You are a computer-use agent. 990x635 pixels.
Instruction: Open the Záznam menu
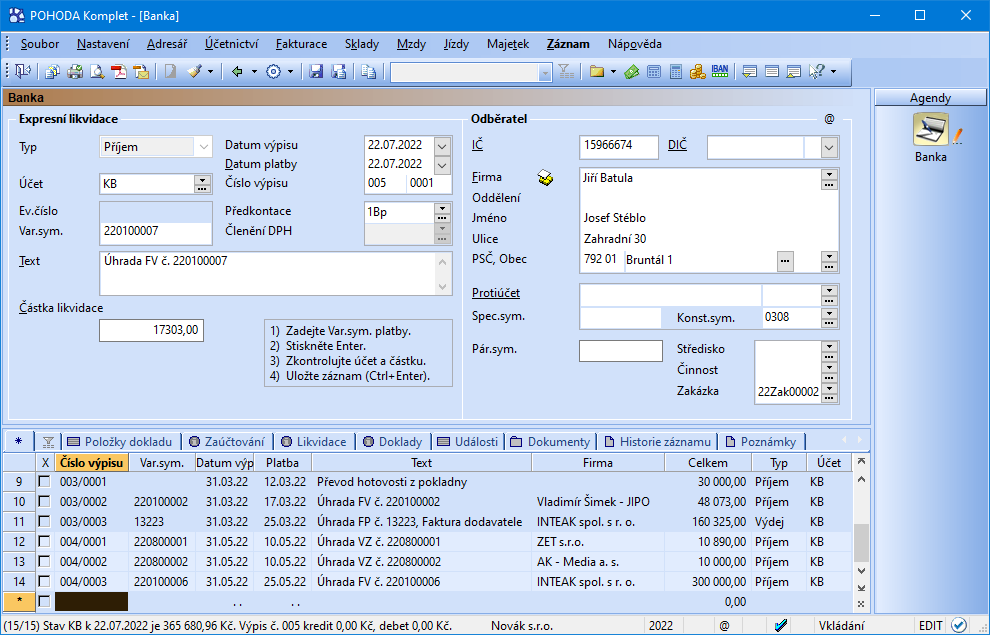click(x=568, y=44)
